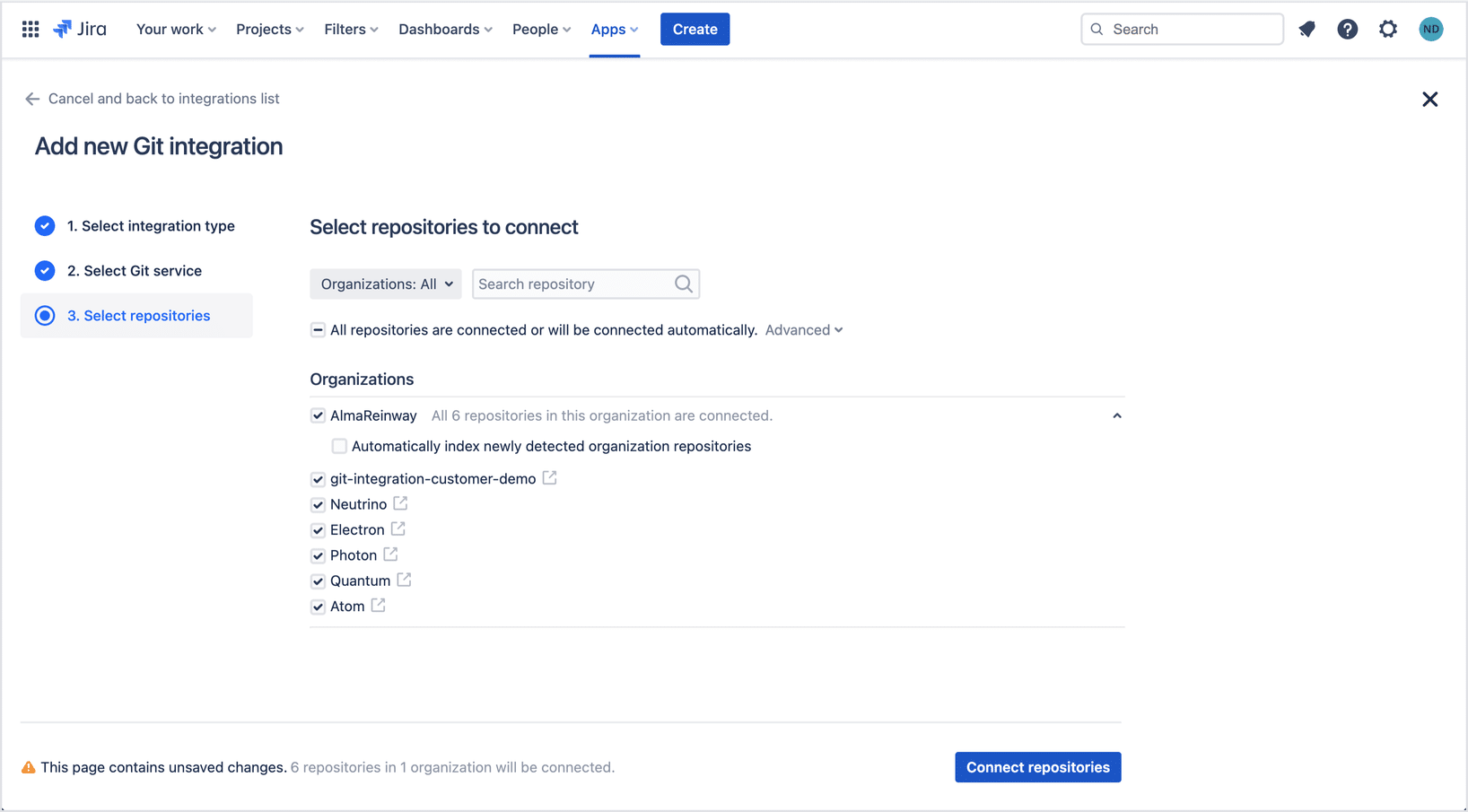Open git-integration-customer-demo external link icon
This screenshot has height=812, width=1468.
[x=549, y=478]
